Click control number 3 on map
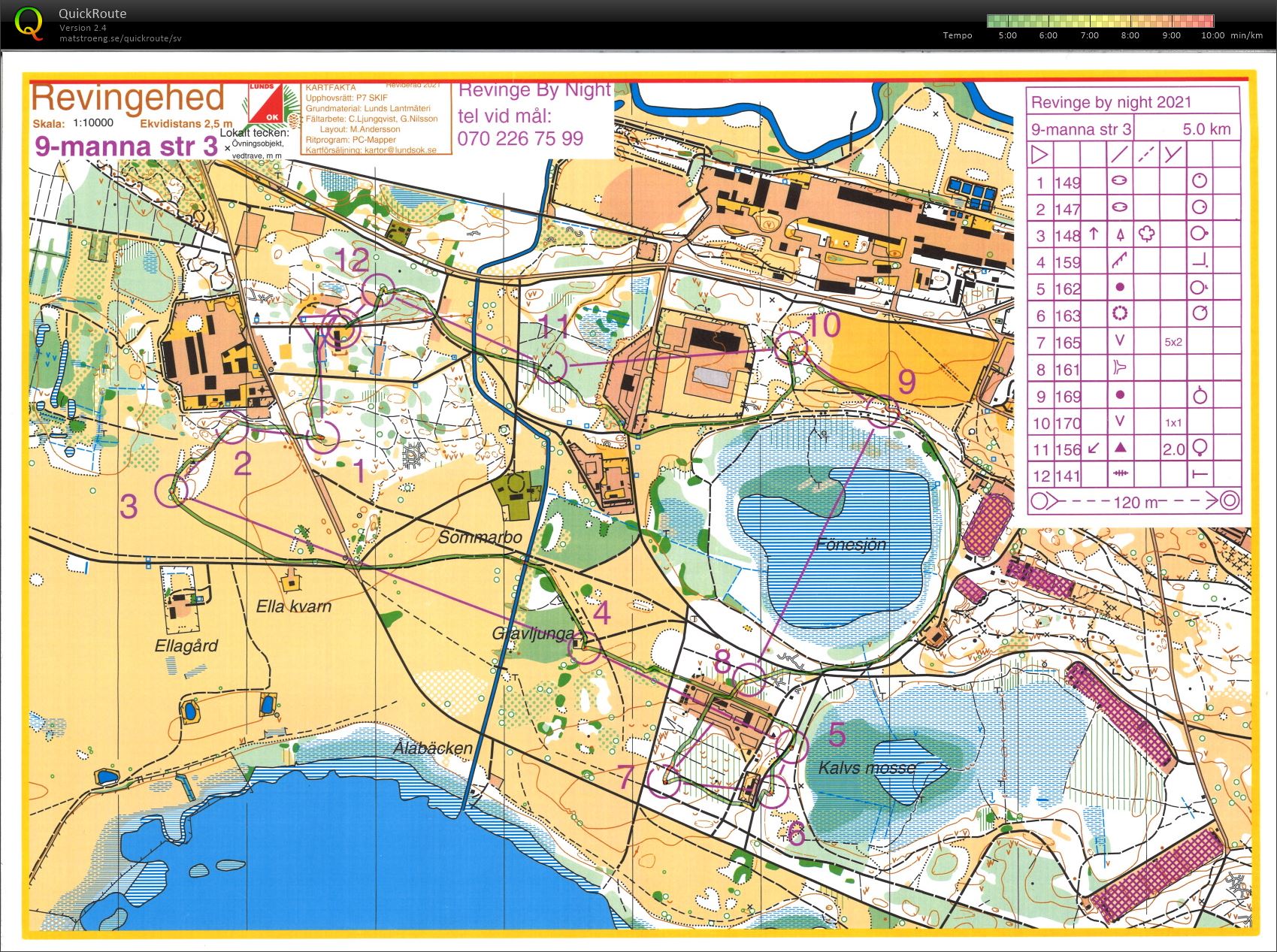Image resolution: width=1277 pixels, height=952 pixels. pyautogui.click(x=129, y=507)
